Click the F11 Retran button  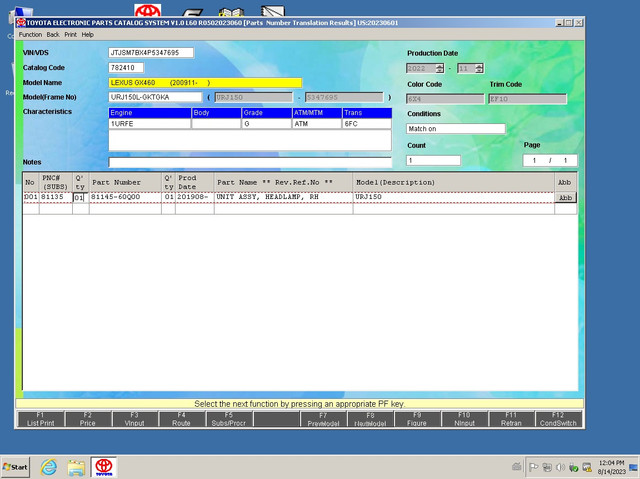pyautogui.click(x=511, y=419)
